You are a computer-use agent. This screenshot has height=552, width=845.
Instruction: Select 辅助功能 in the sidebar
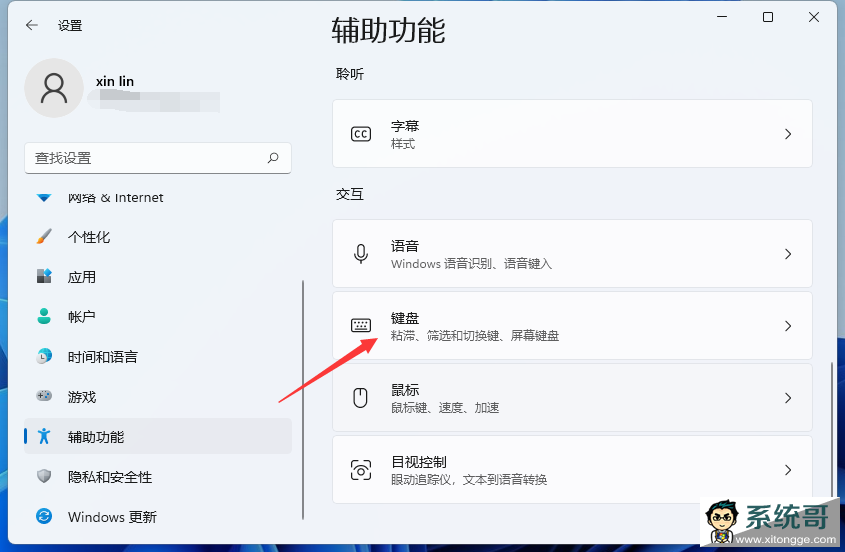click(x=158, y=436)
